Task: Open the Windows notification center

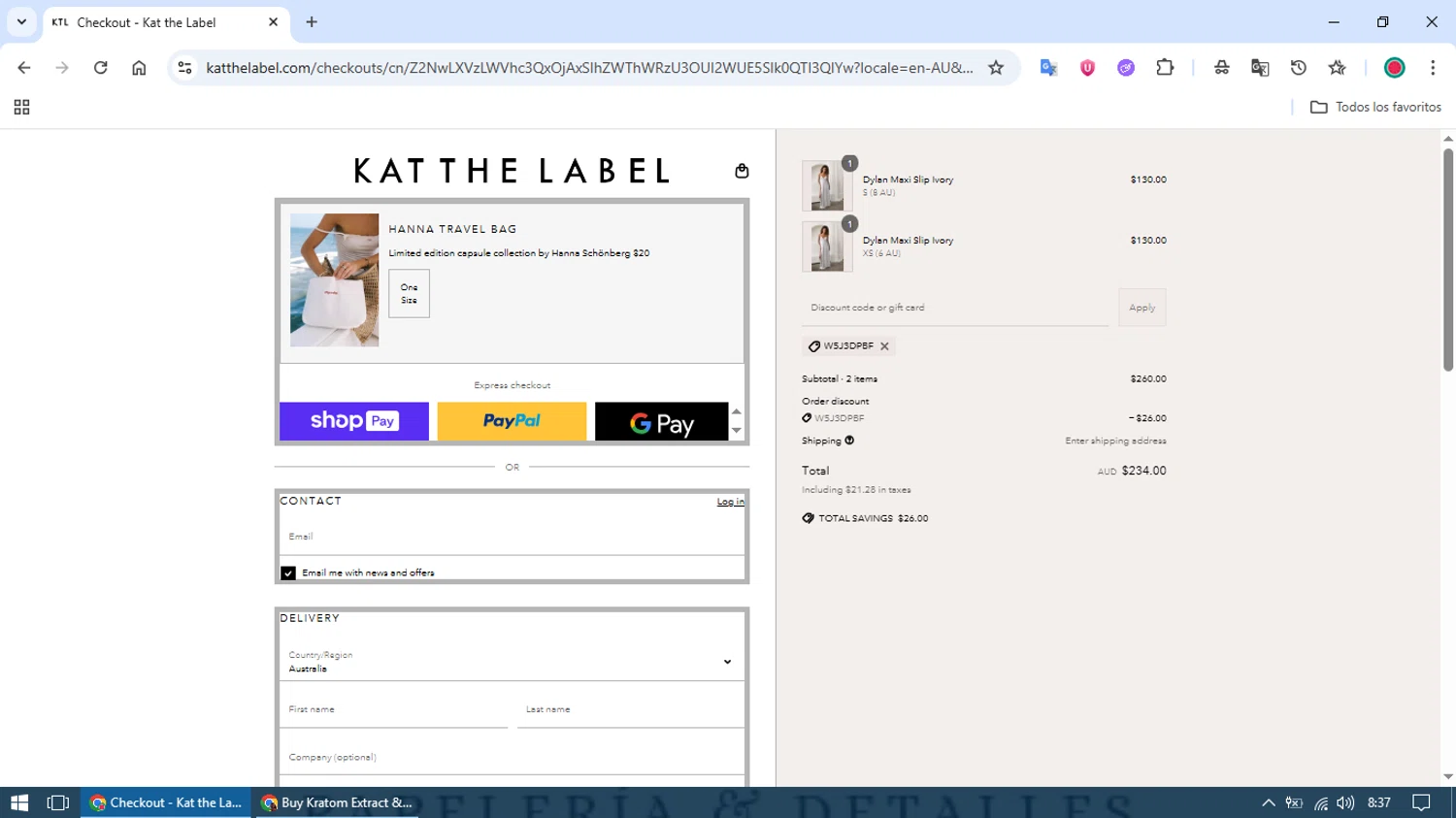Action: pos(1421,802)
